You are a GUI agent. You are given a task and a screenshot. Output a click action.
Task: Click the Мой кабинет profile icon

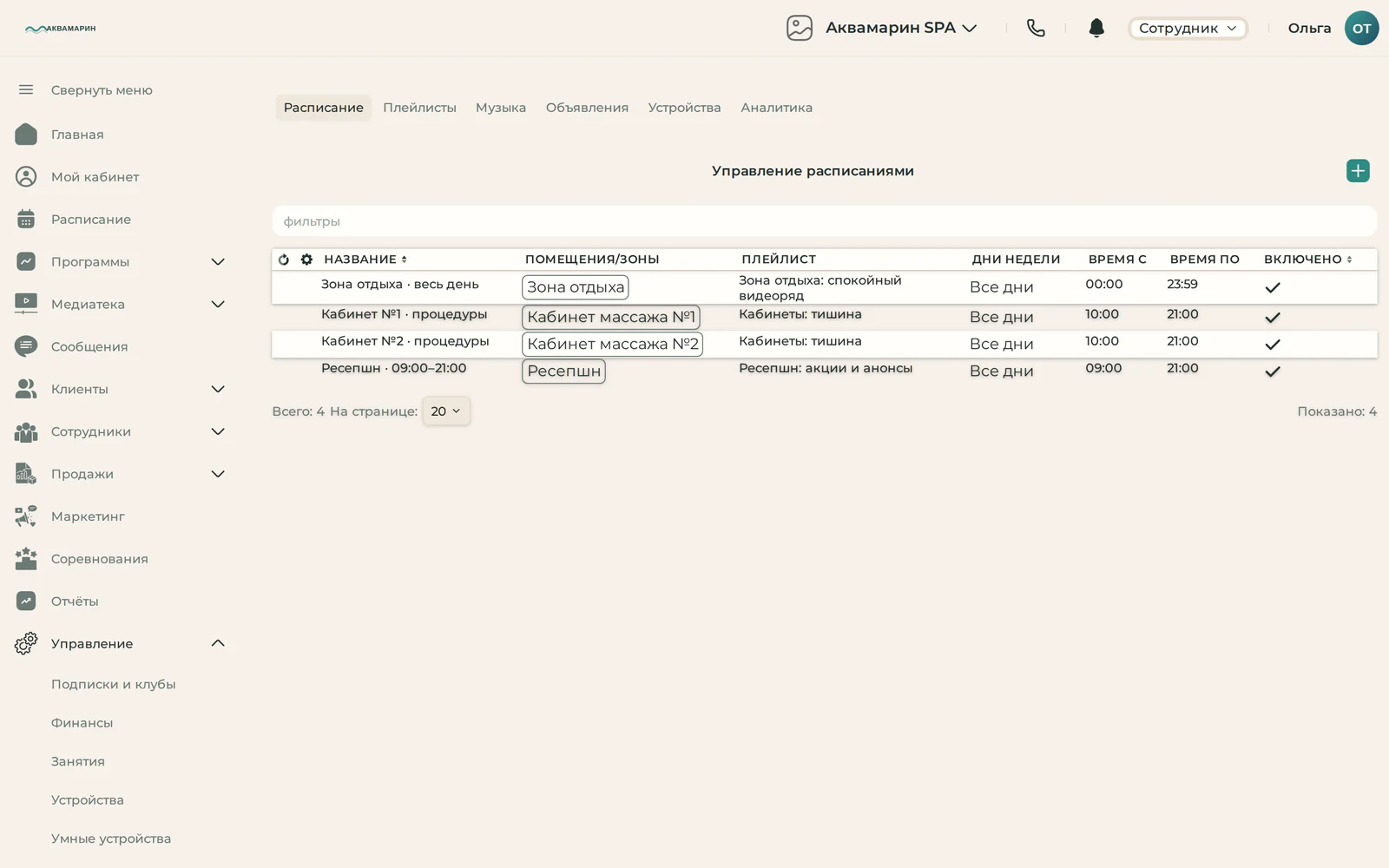pyautogui.click(x=26, y=176)
